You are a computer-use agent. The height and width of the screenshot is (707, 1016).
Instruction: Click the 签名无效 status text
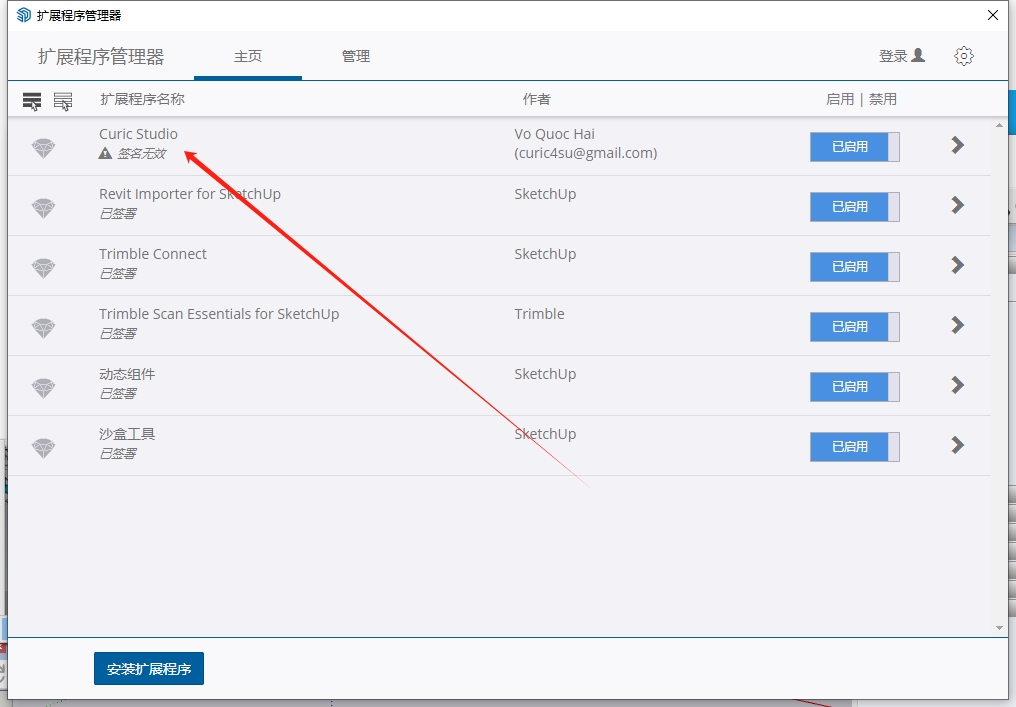click(x=141, y=154)
